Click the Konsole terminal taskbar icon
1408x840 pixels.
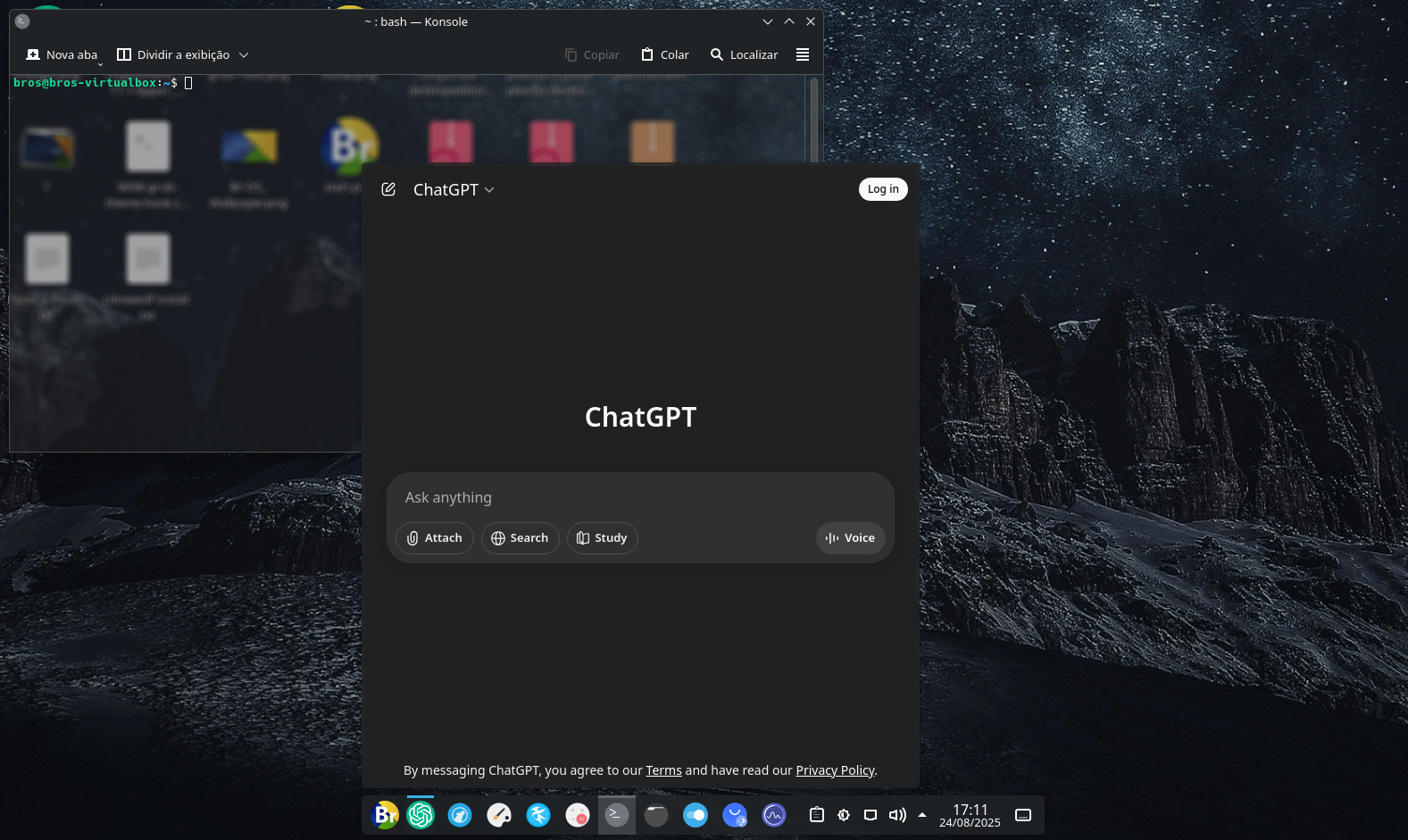coord(617,815)
